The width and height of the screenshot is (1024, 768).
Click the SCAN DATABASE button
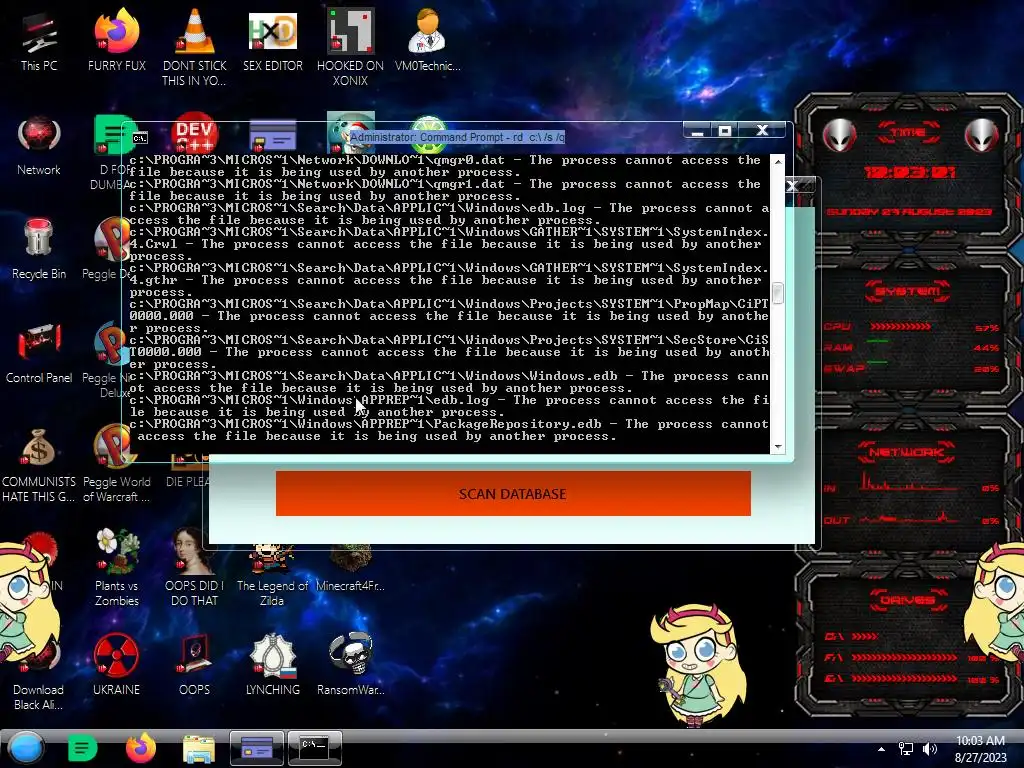click(x=513, y=494)
